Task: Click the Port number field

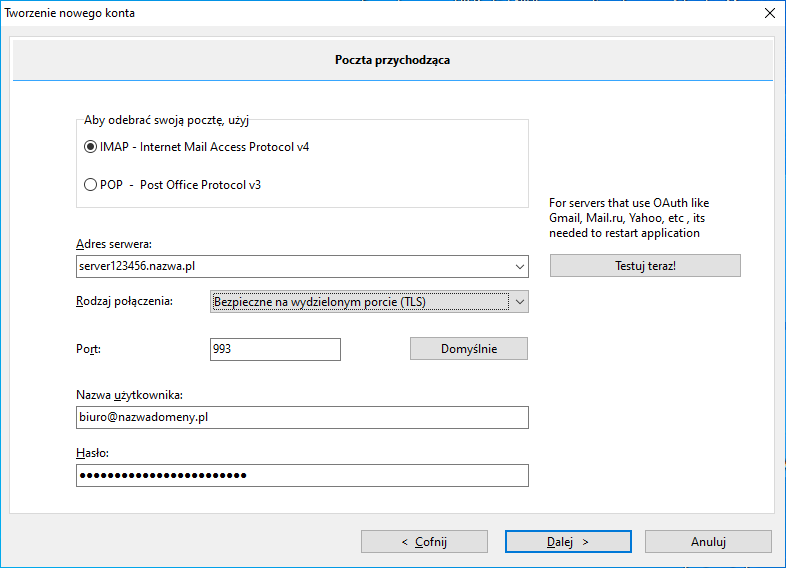Action: tap(275, 349)
